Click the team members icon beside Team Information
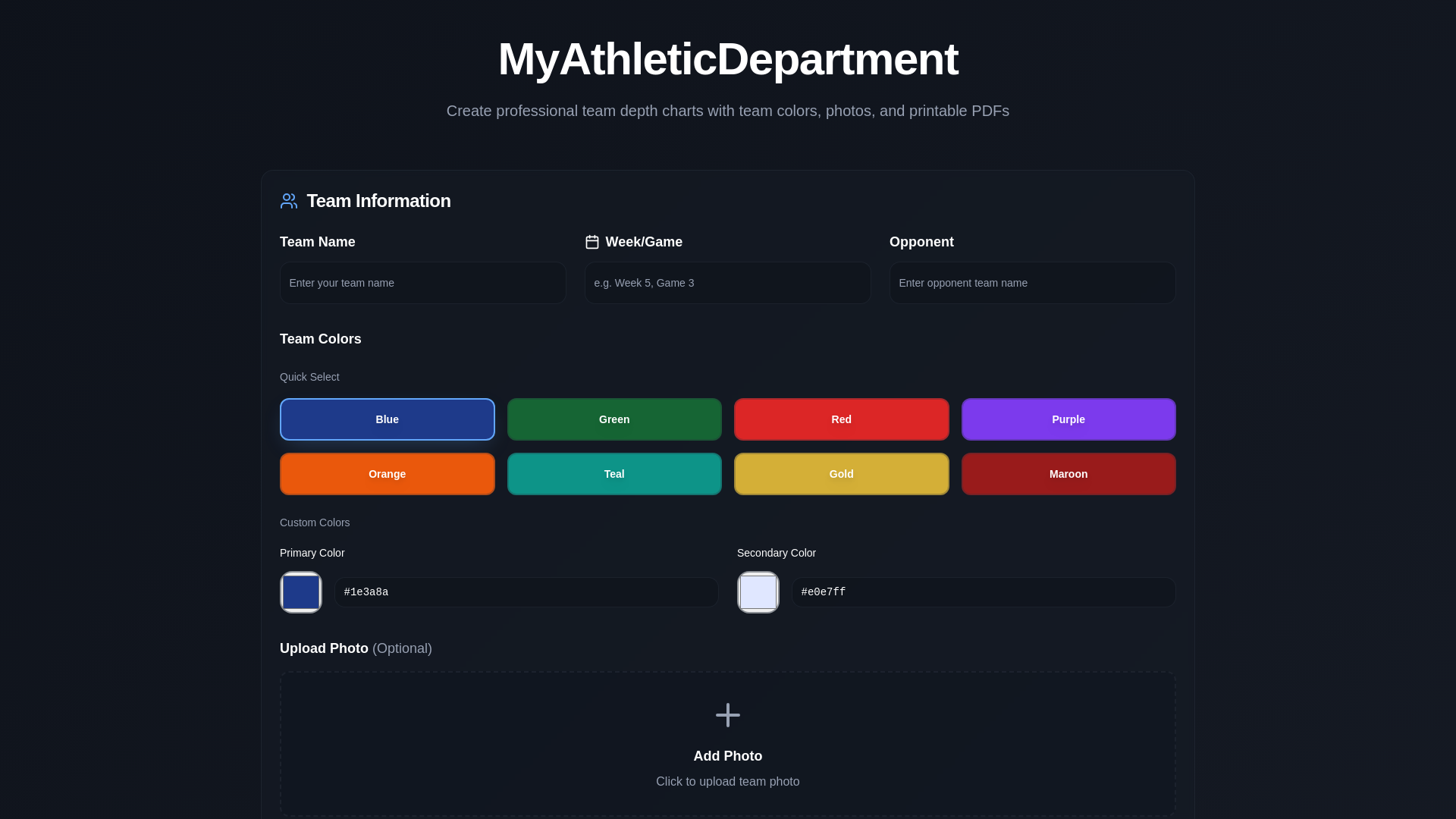 click(288, 201)
